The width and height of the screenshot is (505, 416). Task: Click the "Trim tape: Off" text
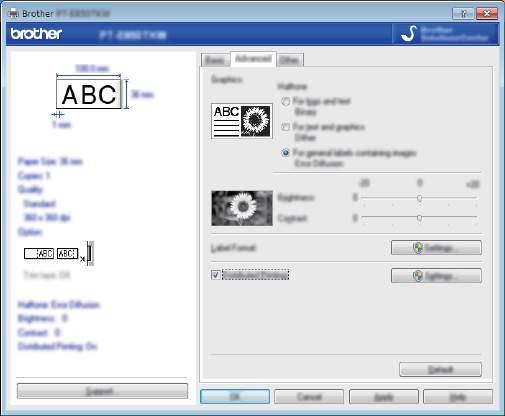(47, 275)
